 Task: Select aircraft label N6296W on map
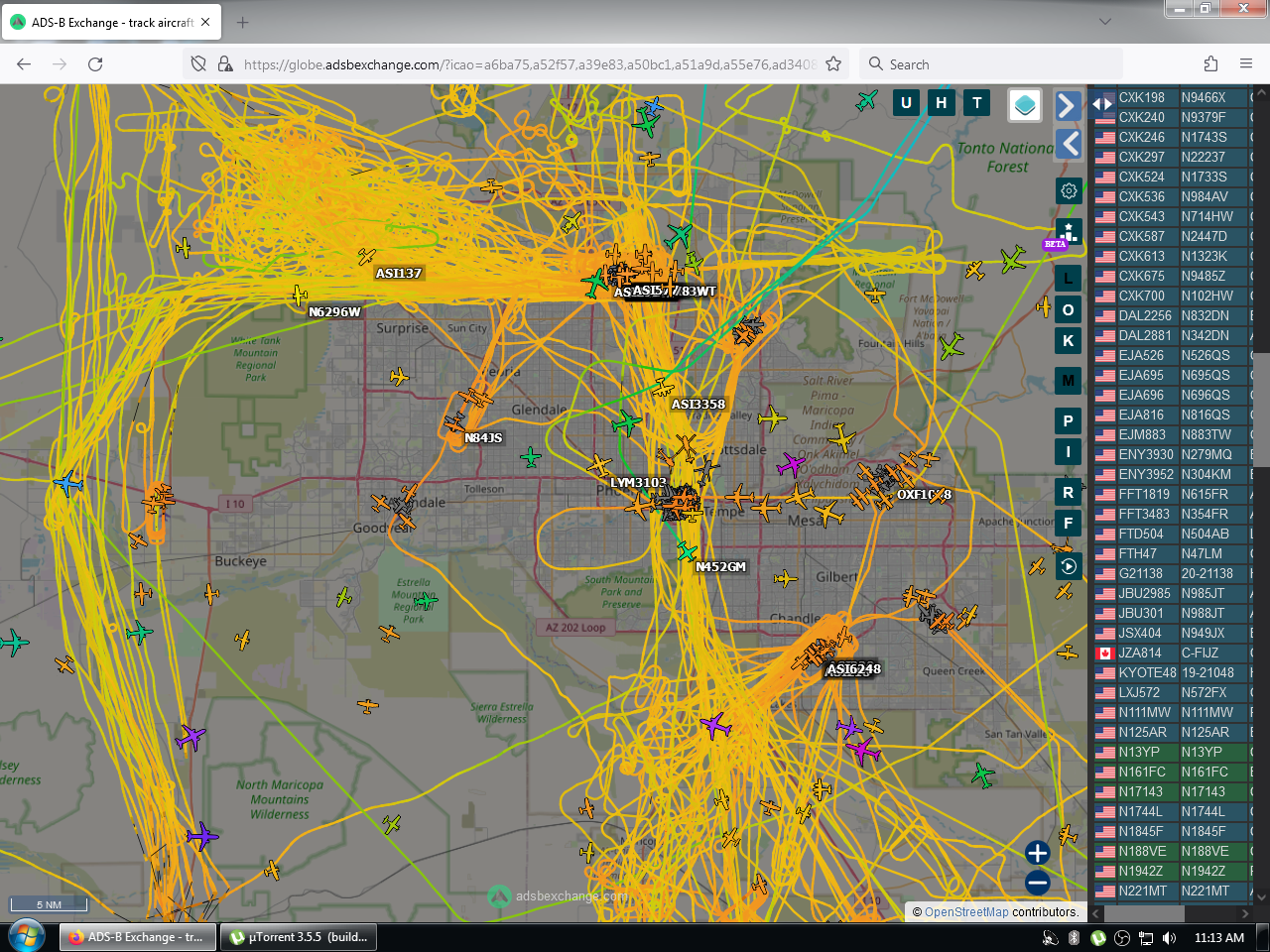[x=334, y=312]
